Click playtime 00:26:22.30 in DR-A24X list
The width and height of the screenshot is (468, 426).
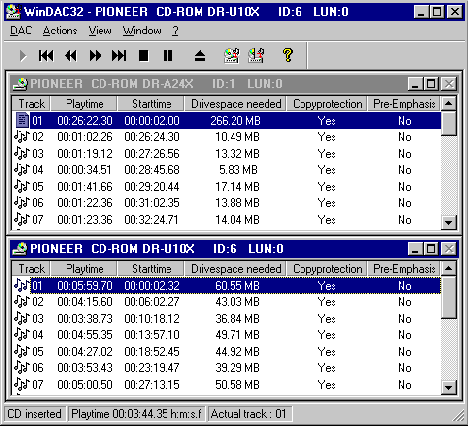coord(85,120)
